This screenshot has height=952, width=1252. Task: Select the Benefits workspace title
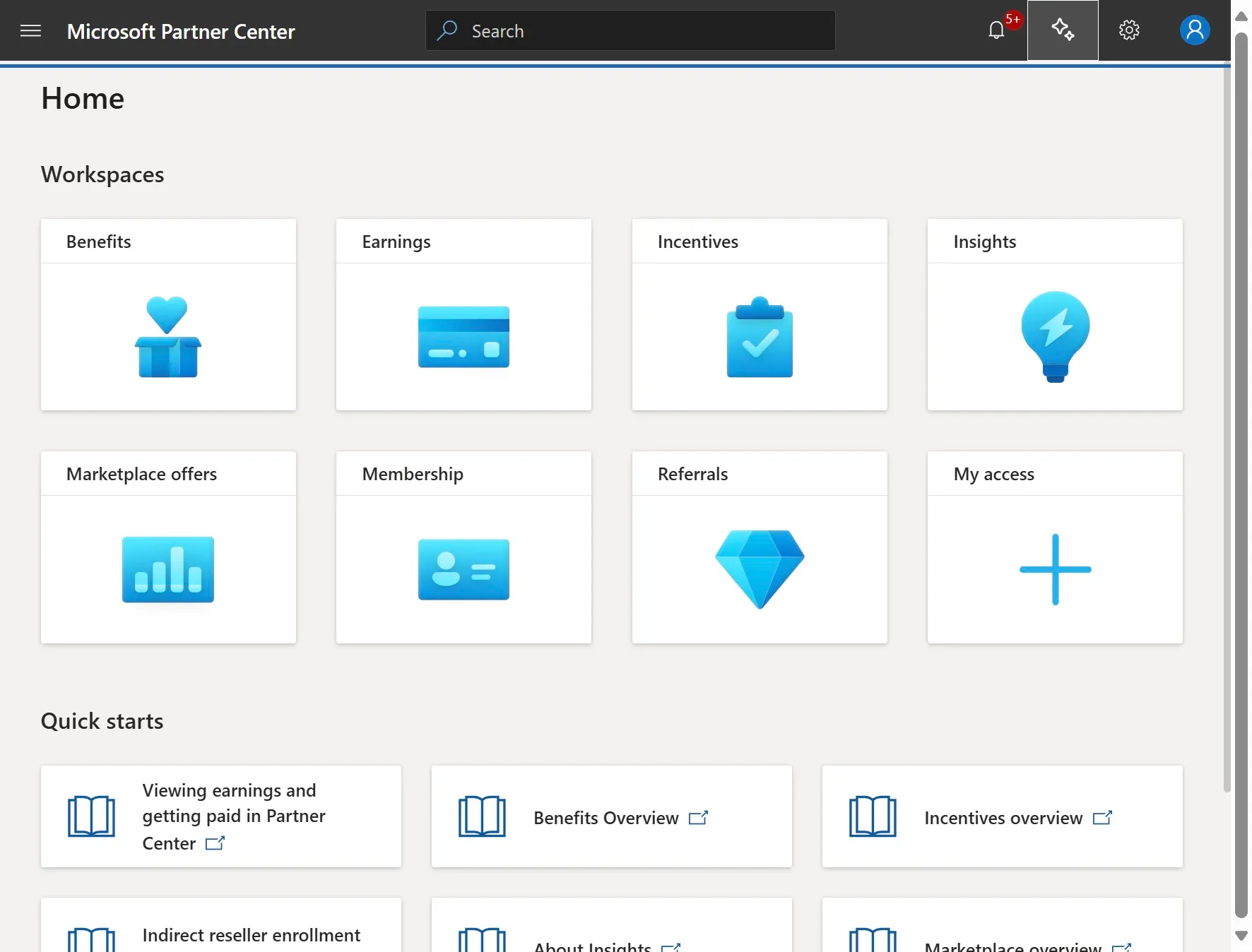(x=99, y=242)
